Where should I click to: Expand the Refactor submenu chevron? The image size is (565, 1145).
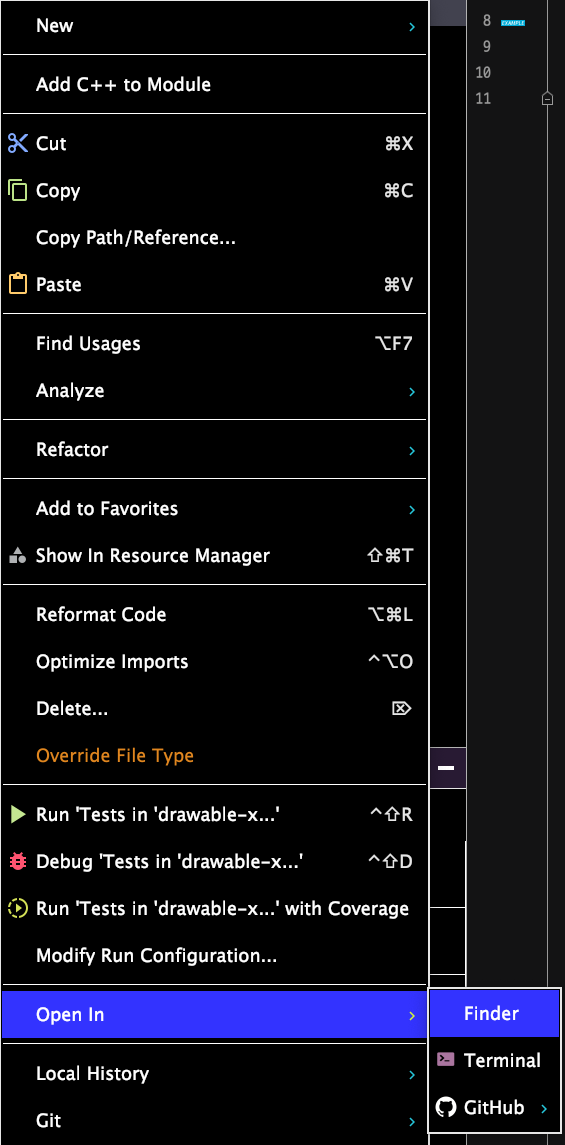coord(412,451)
